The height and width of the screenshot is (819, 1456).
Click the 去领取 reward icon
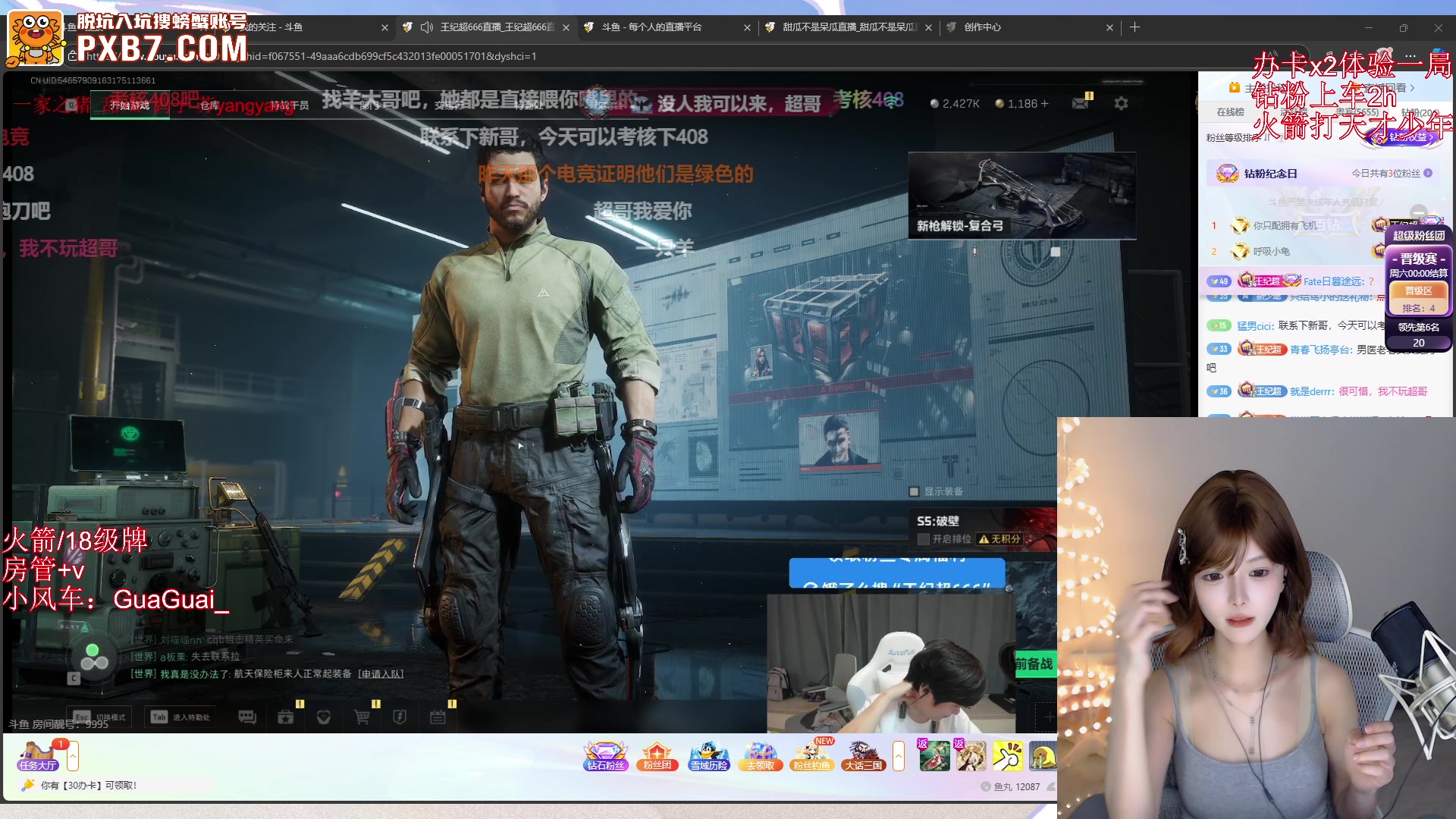click(761, 756)
